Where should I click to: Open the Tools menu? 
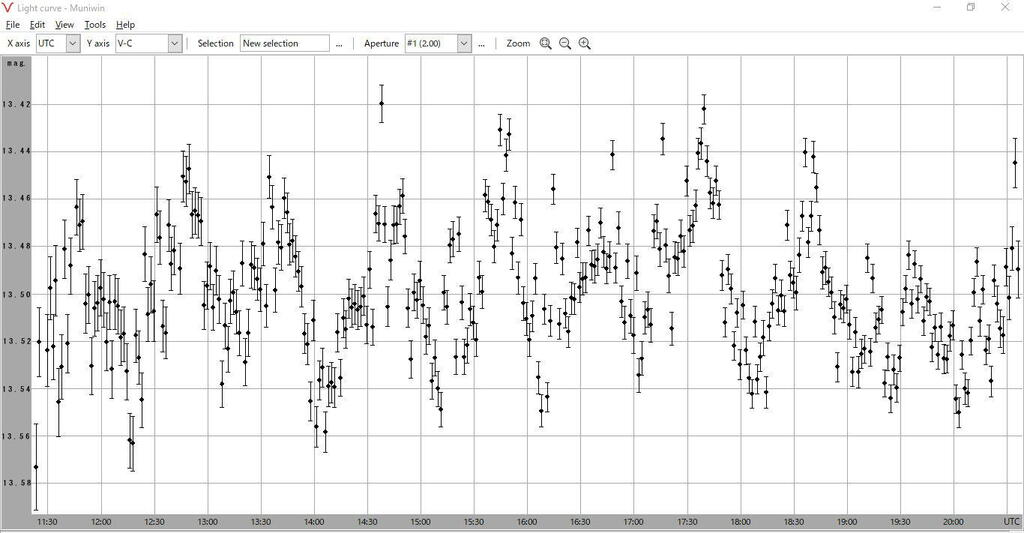[x=95, y=25]
